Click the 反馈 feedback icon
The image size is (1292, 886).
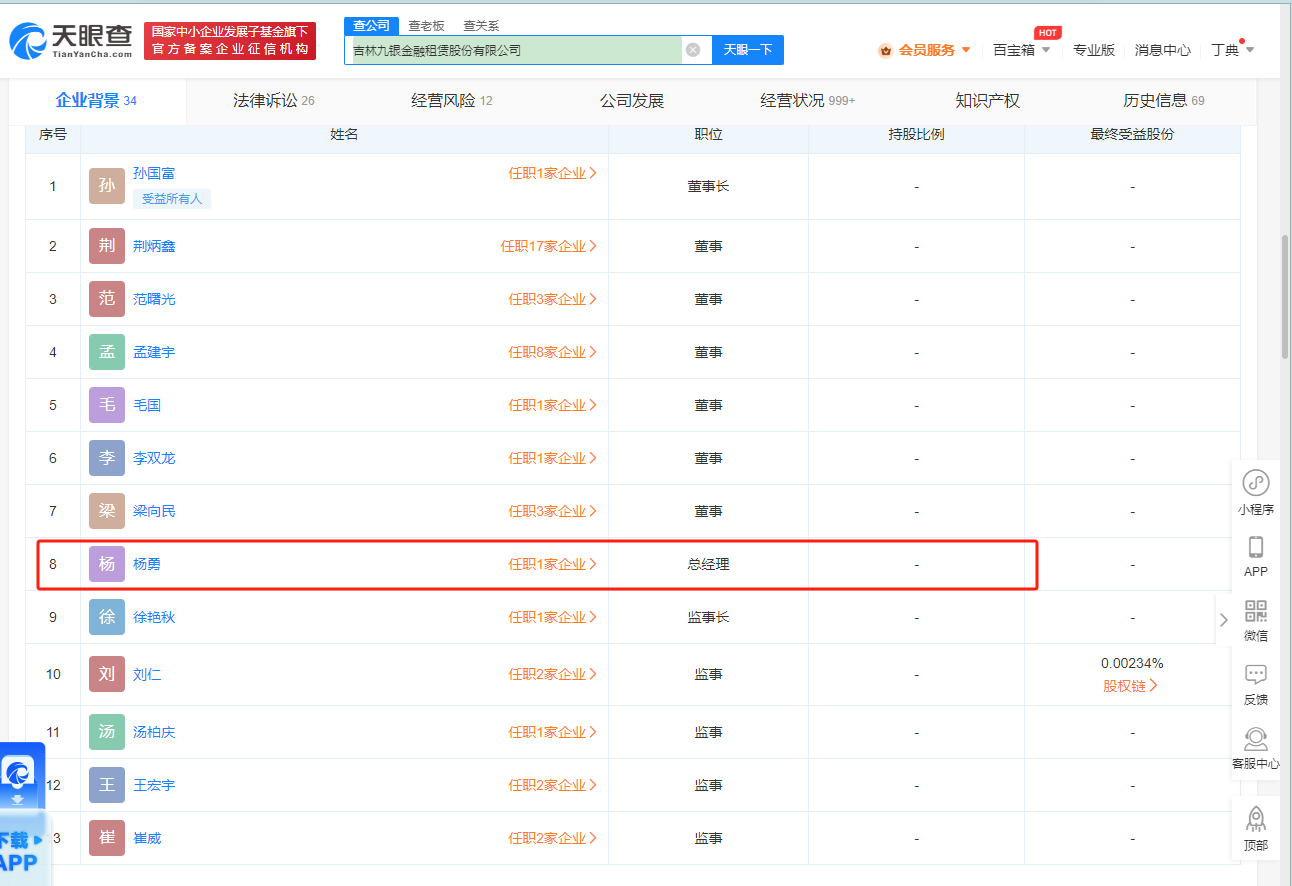pos(1256,675)
